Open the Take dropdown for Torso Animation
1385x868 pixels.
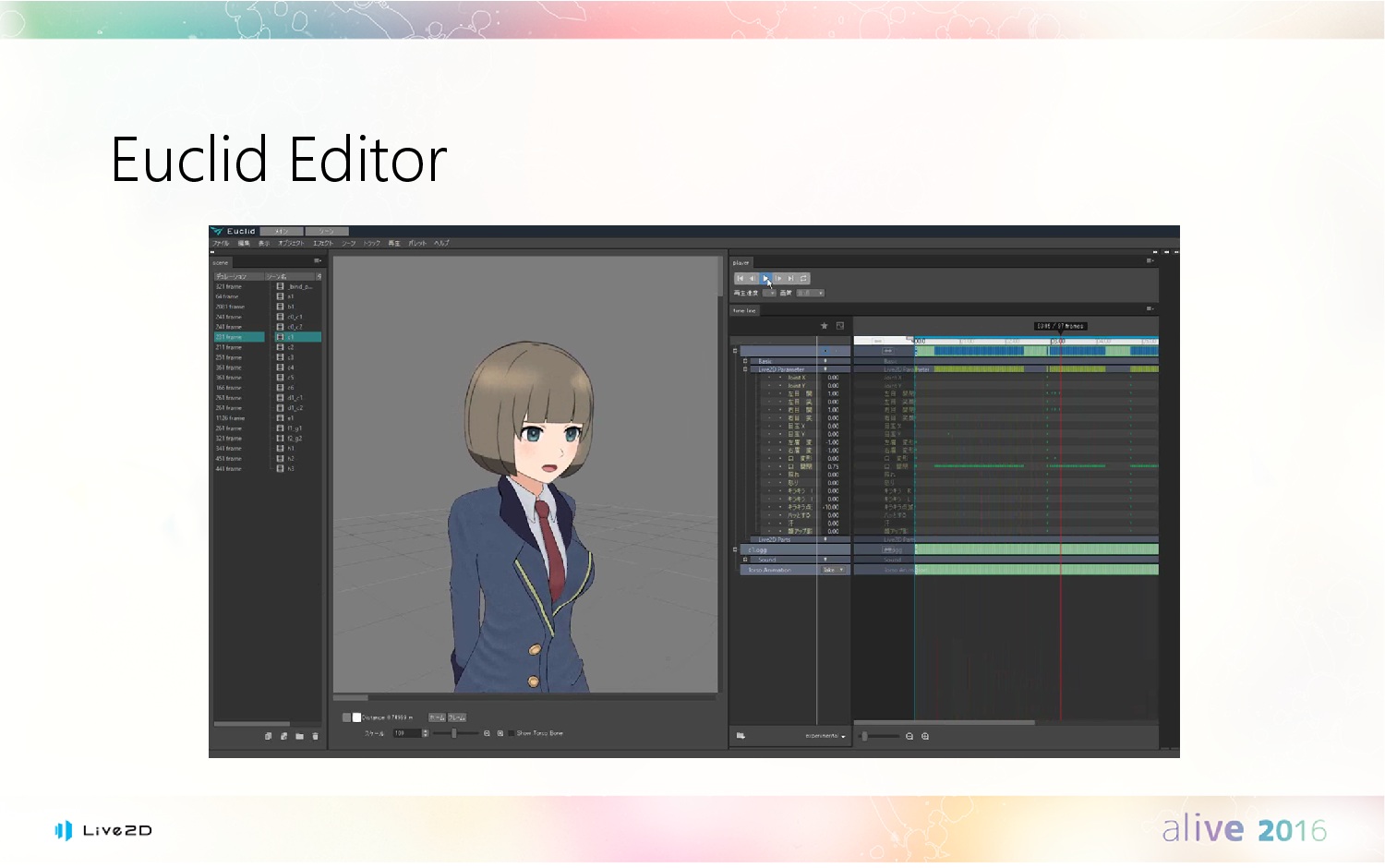tap(834, 570)
